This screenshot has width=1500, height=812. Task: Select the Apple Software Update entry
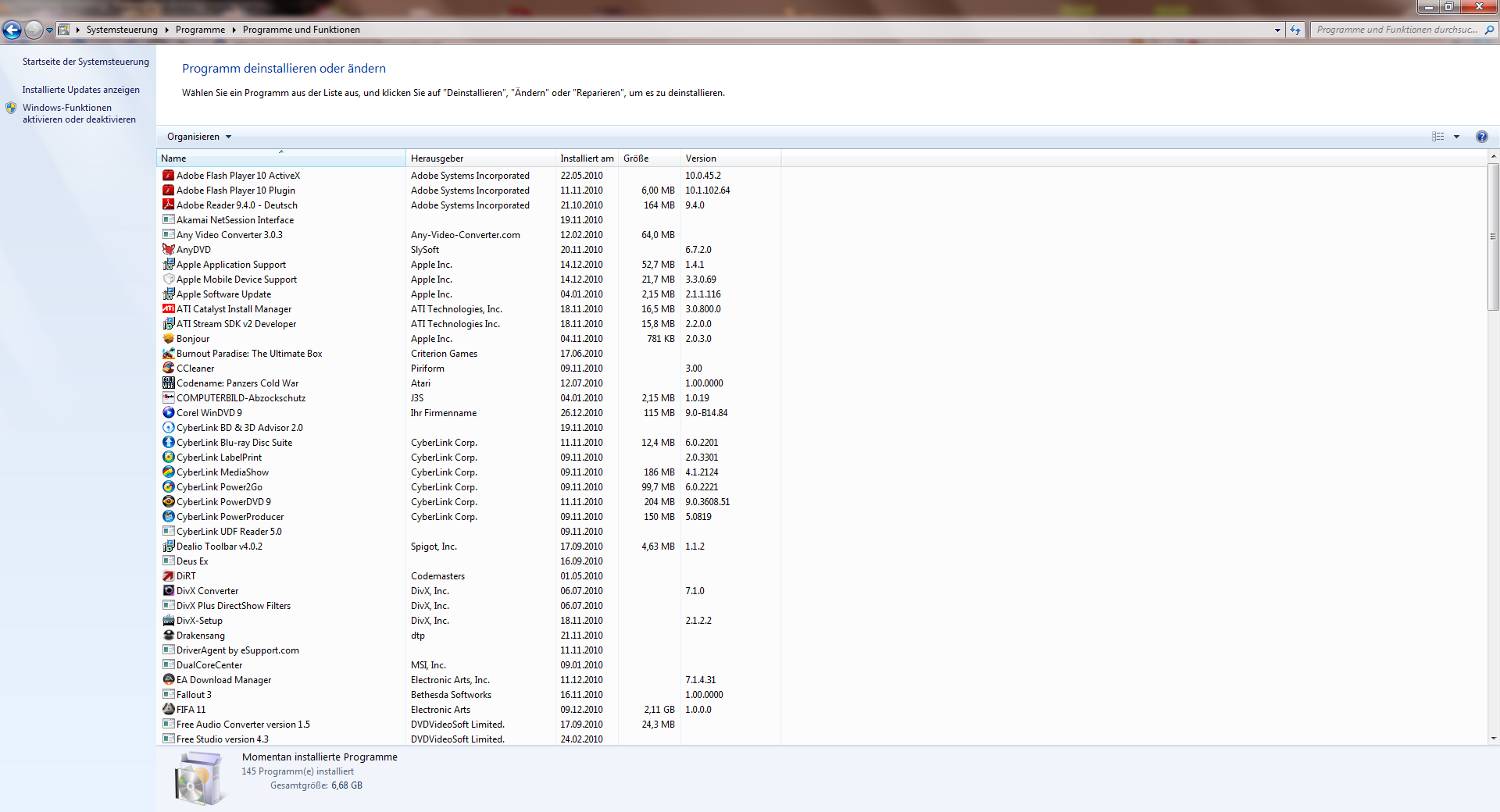[x=469, y=294]
